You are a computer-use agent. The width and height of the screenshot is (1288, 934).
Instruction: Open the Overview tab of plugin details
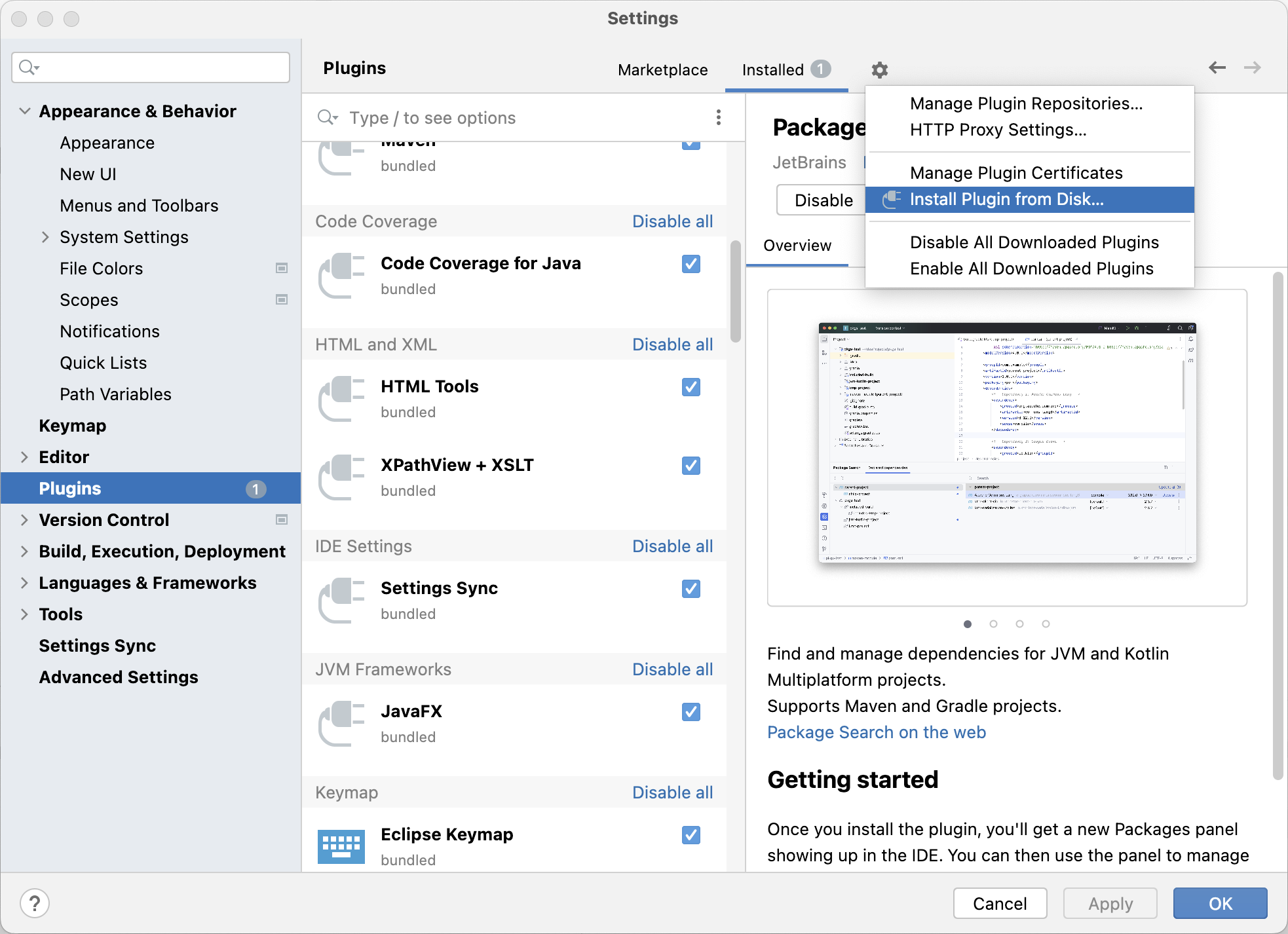pos(797,246)
